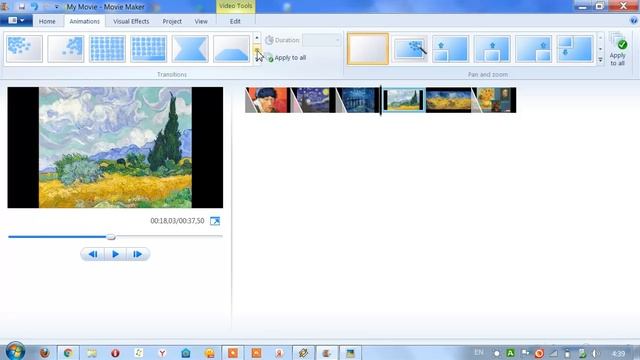The width and height of the screenshot is (640, 360).
Task: Go to the Project tab
Action: [172, 21]
